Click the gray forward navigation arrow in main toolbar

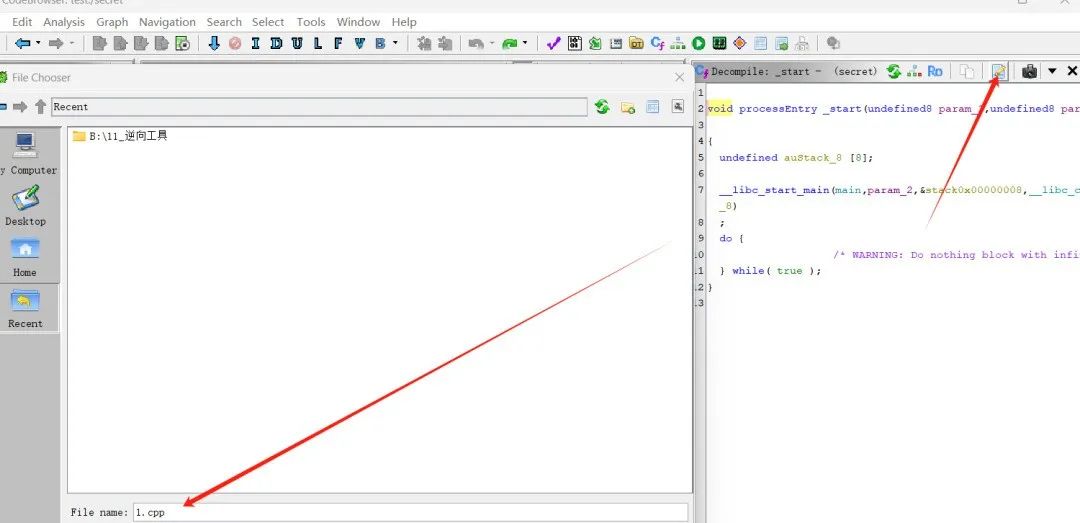(x=56, y=43)
